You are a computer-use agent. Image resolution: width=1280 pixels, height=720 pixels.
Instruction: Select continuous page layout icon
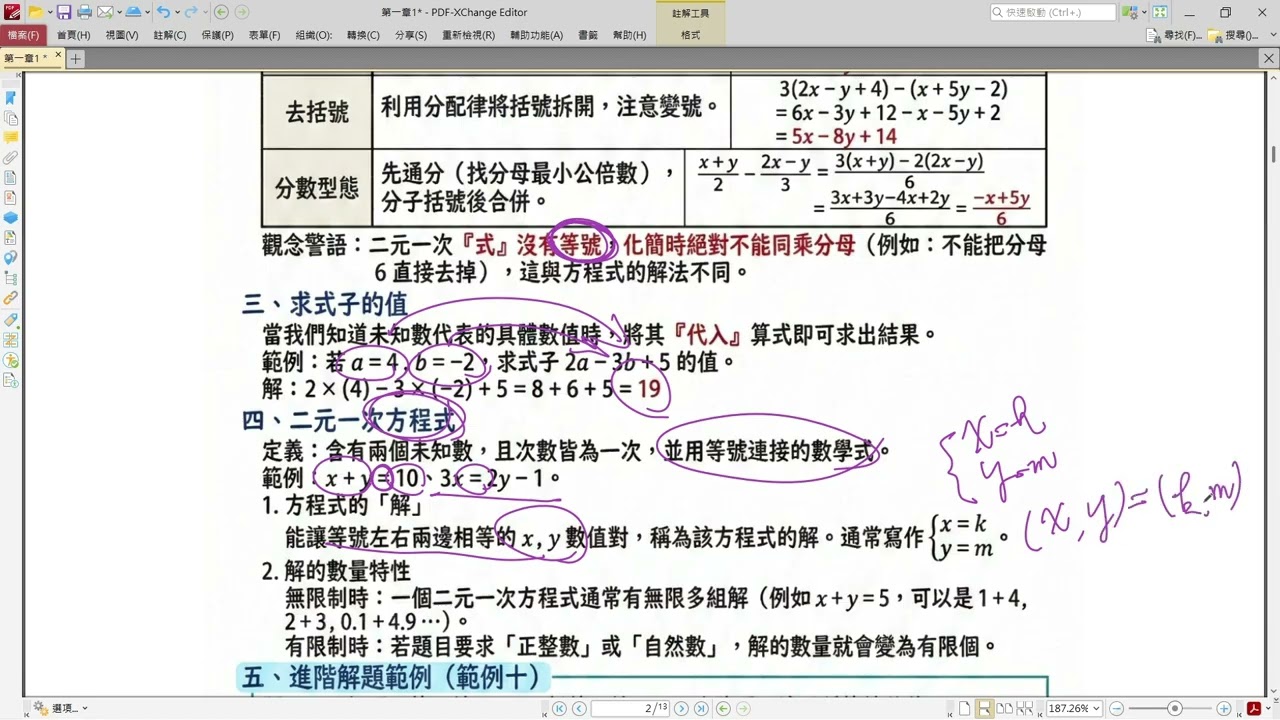tap(985, 708)
